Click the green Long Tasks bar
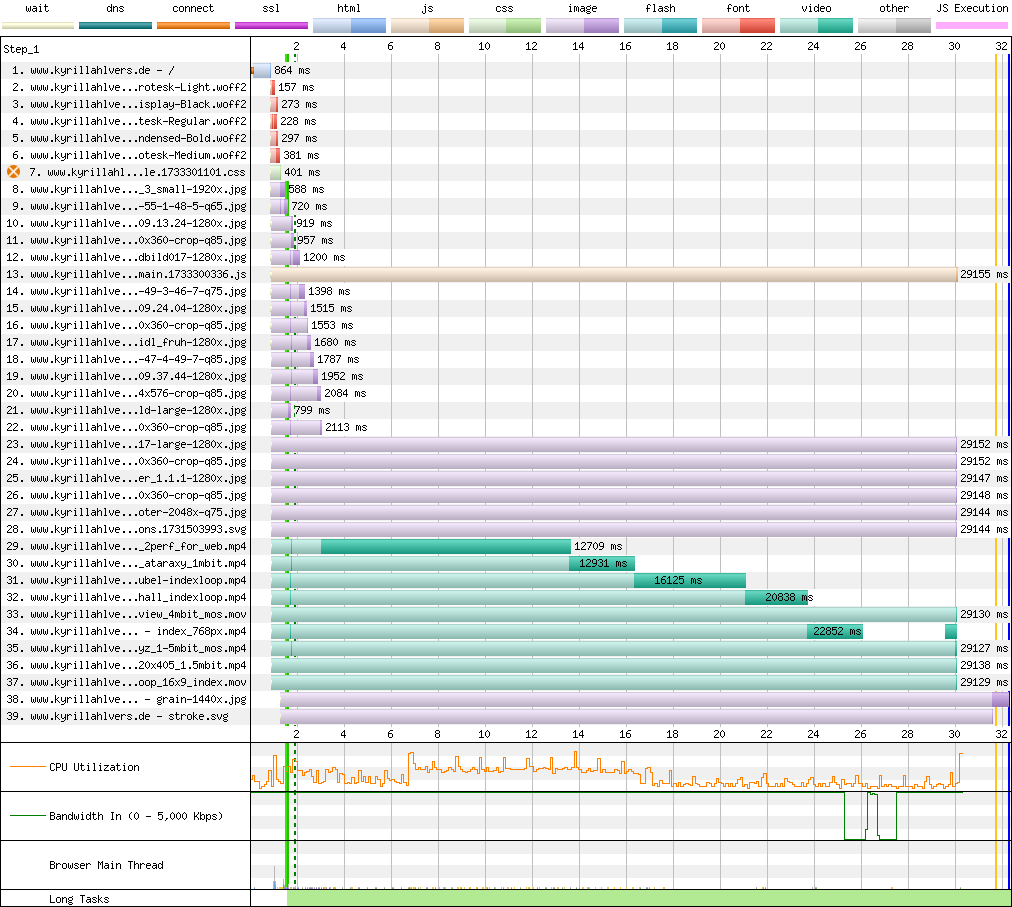The width and height of the screenshot is (1012, 907). click(x=648, y=898)
